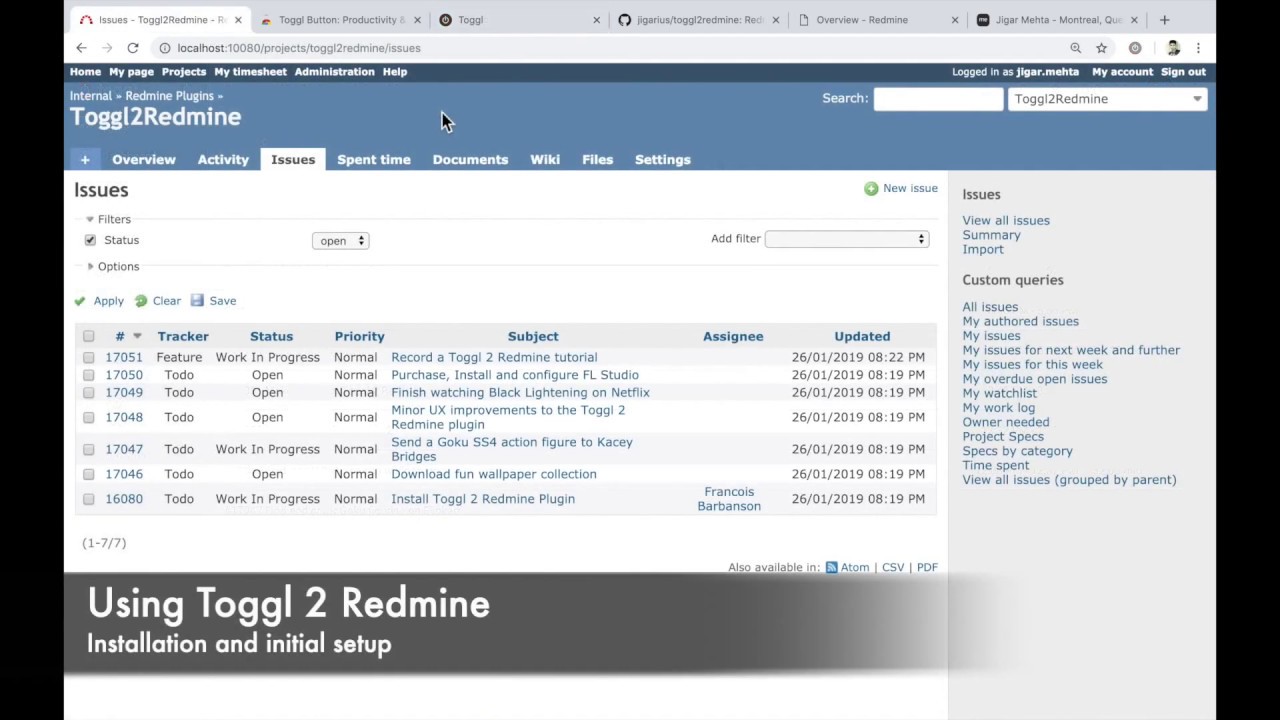Open a new browser tab with plus
This screenshot has width=1280, height=720.
[x=1164, y=20]
